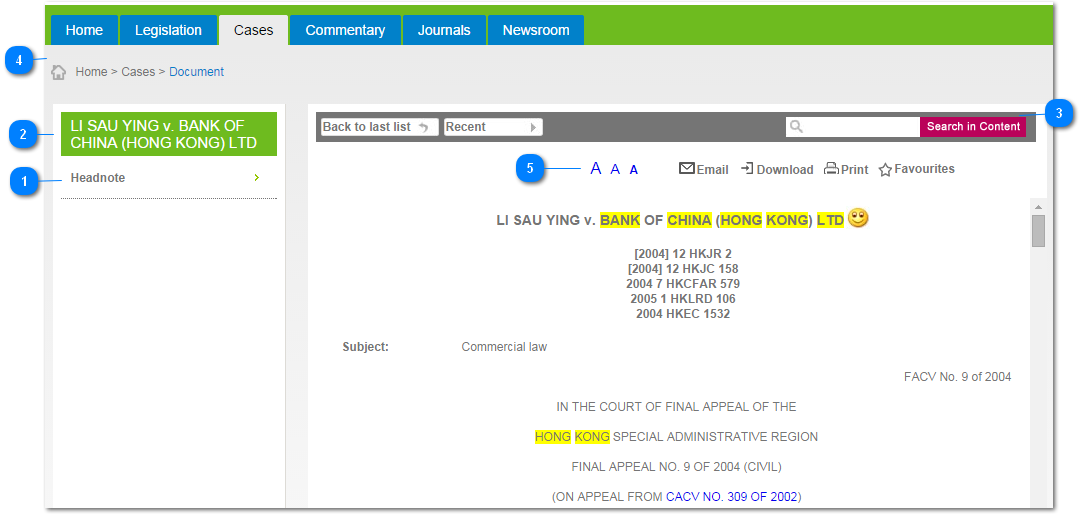Download the case document
Image resolution: width=1081 pixels, height=521 pixels.
777,169
